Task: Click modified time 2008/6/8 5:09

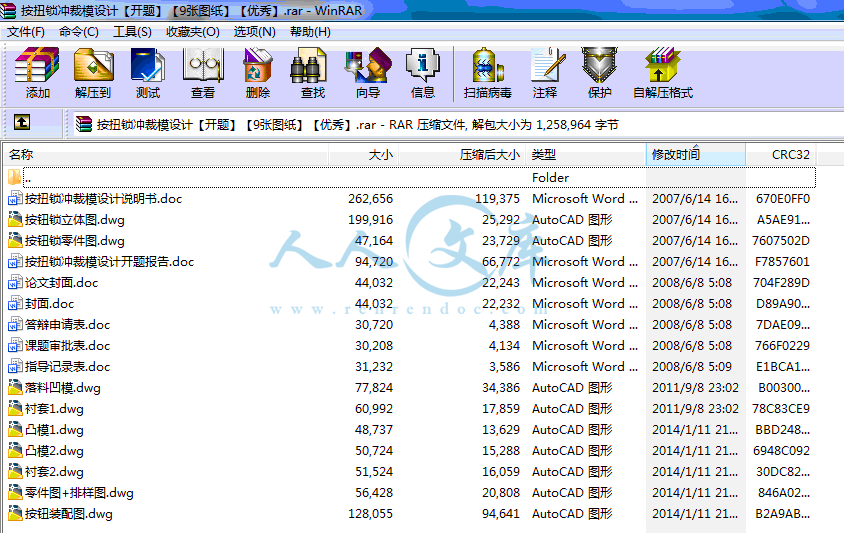Action: 692,367
